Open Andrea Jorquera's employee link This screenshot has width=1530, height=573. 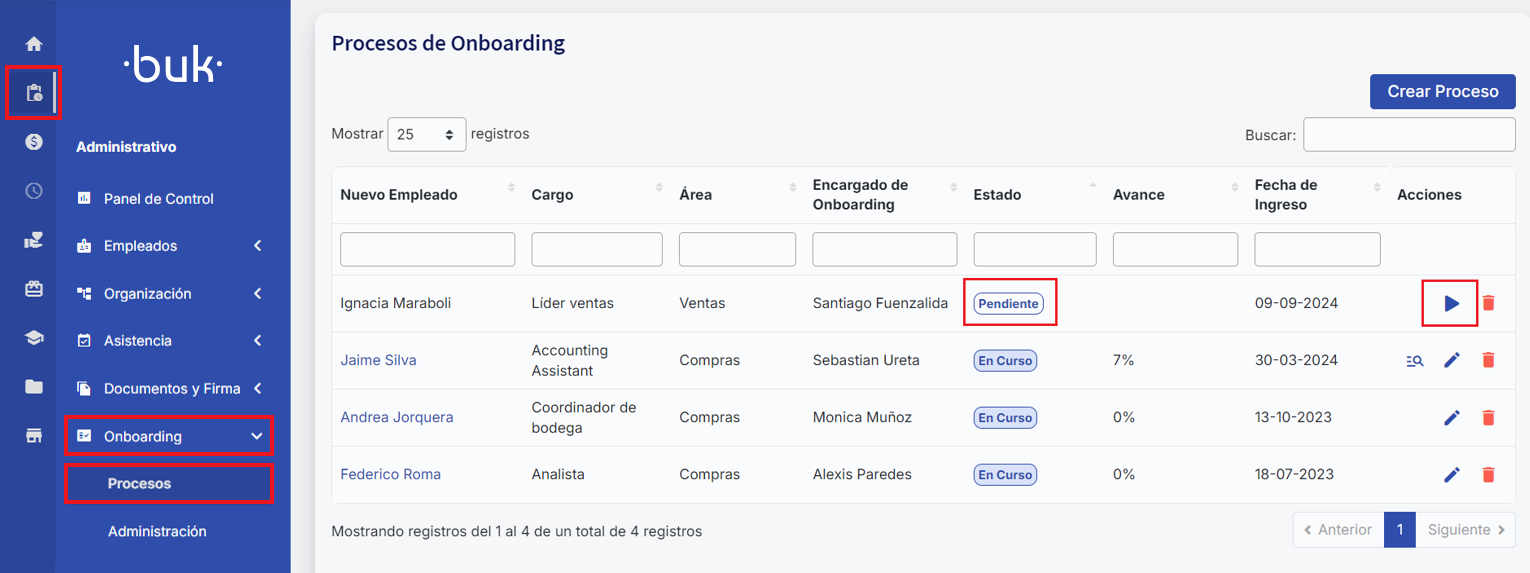pyautogui.click(x=396, y=417)
